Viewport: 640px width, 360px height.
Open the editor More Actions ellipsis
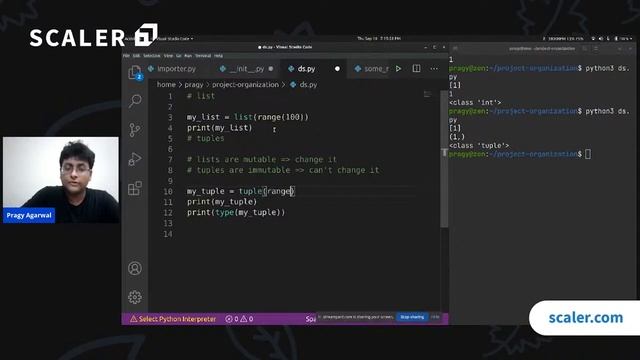[x=434, y=69]
